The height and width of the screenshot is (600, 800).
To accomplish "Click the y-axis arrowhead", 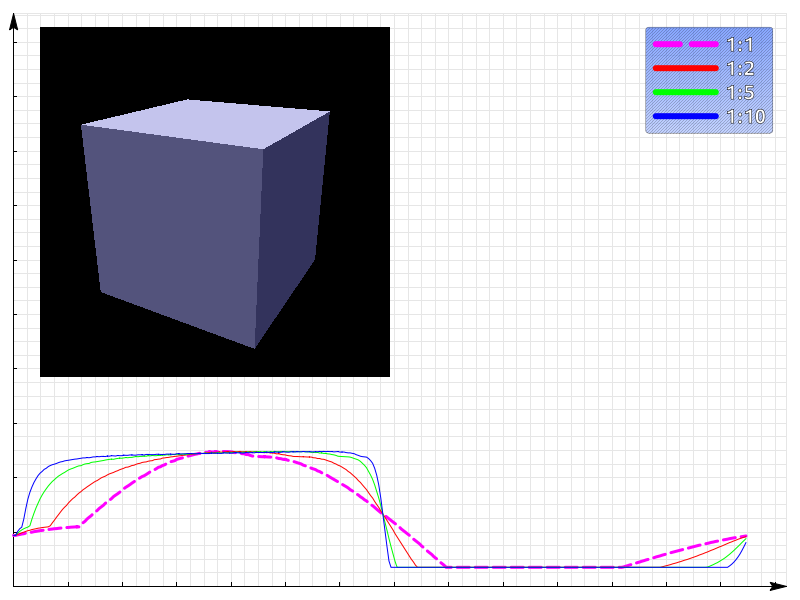I will (x=14, y=22).
